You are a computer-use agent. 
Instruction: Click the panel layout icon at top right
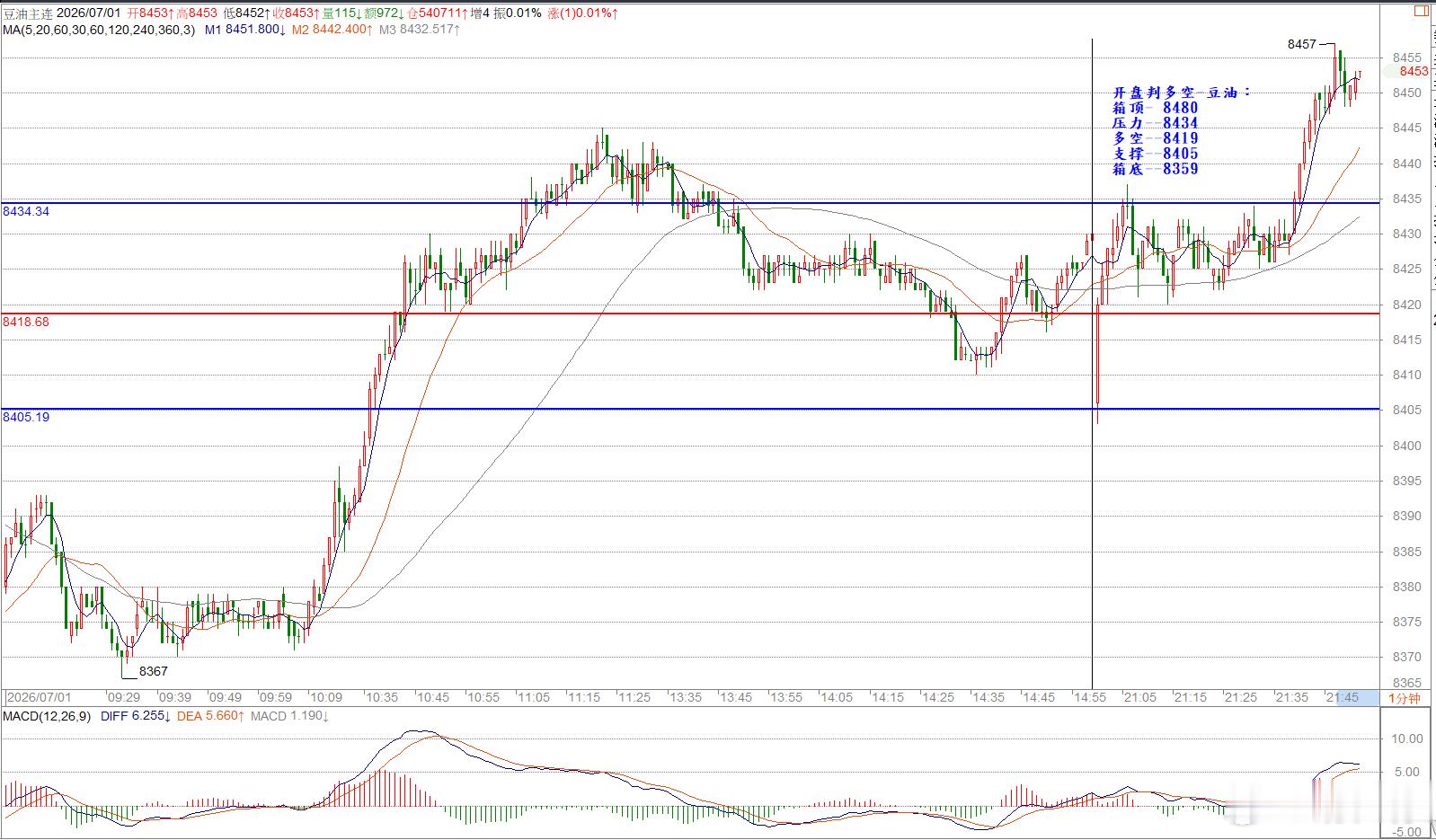(x=1421, y=12)
